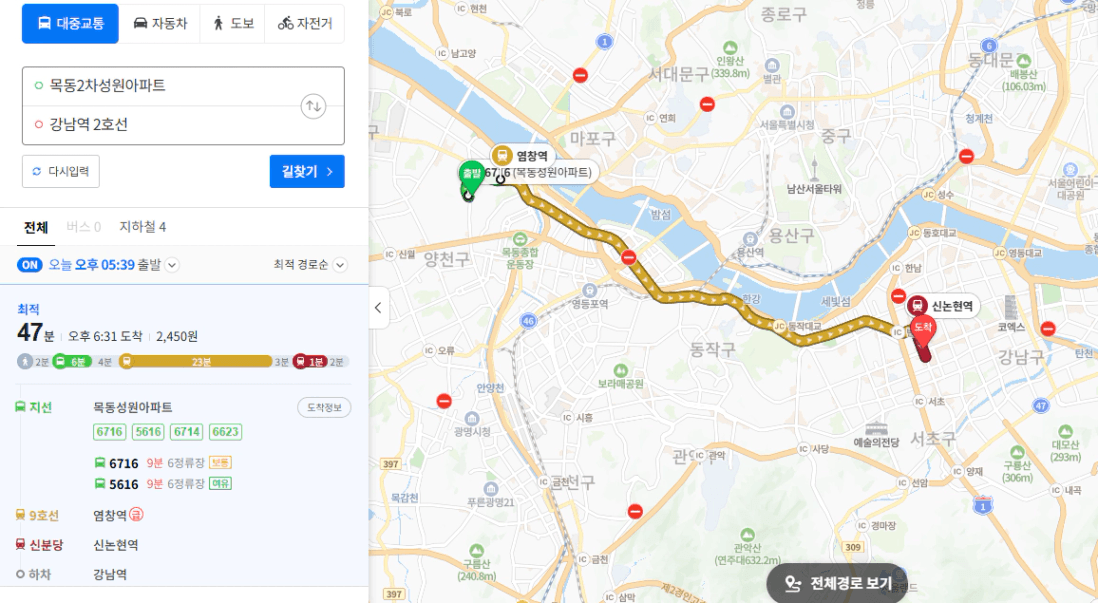Viewport: 1098px width, 603px height.
Task: Click the green 출발 start marker on map
Action: (x=471, y=176)
